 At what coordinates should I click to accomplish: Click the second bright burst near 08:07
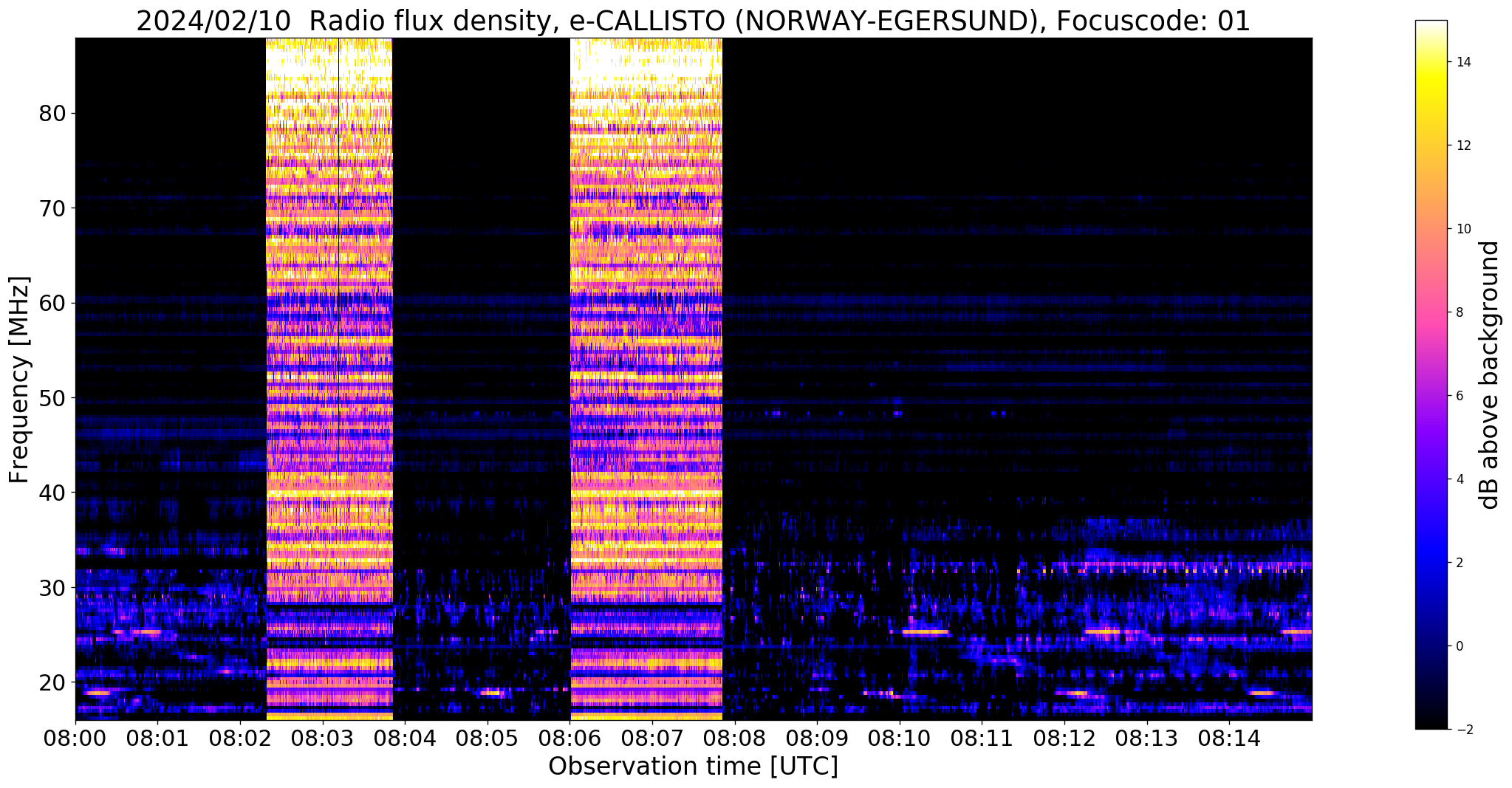[646, 379]
